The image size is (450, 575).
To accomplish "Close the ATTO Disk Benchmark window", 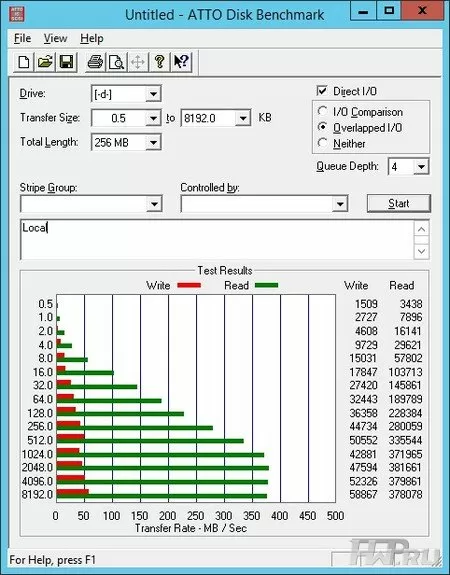I will coord(422,11).
